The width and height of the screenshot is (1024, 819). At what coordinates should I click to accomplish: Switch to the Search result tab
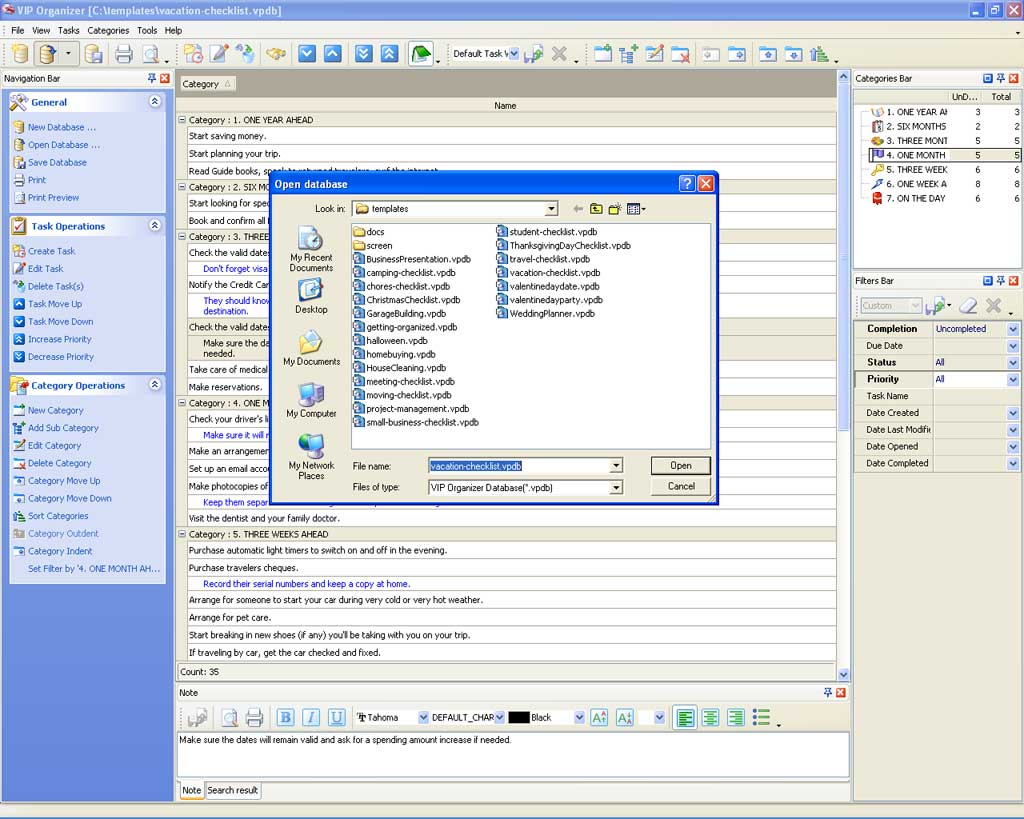233,790
